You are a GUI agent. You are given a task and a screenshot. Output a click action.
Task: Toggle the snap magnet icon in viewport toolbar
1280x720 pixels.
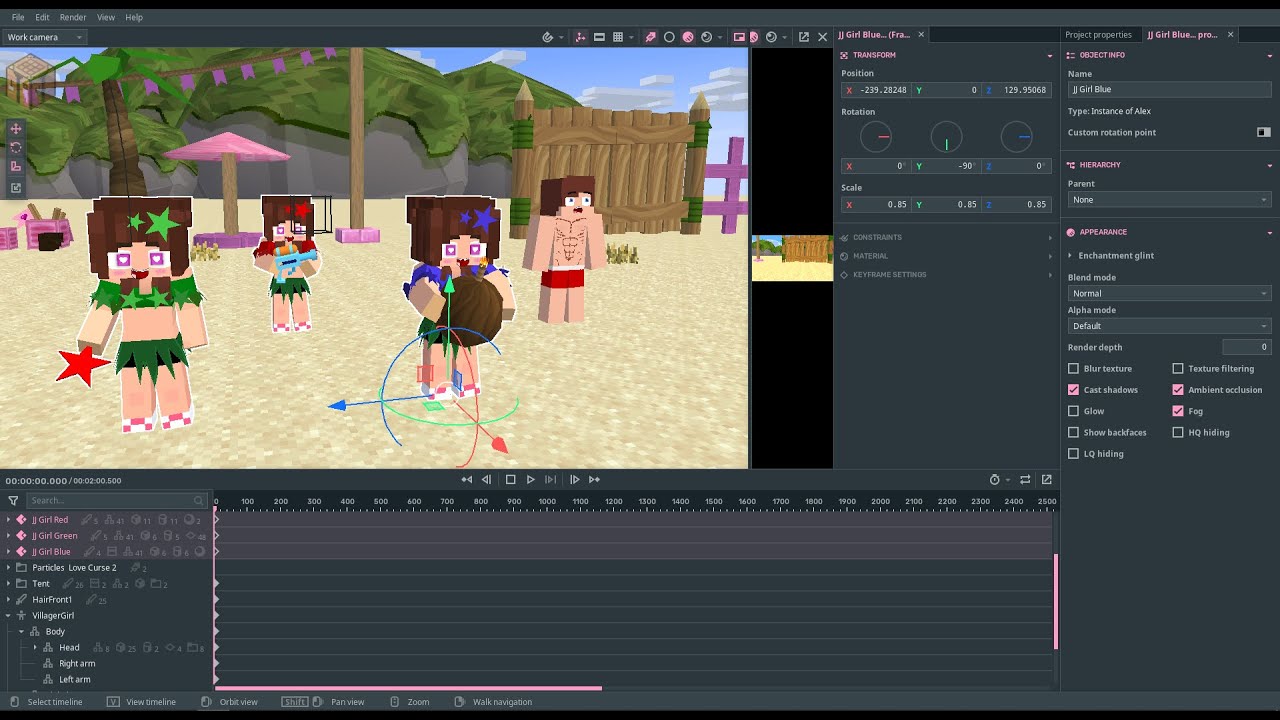click(x=548, y=37)
